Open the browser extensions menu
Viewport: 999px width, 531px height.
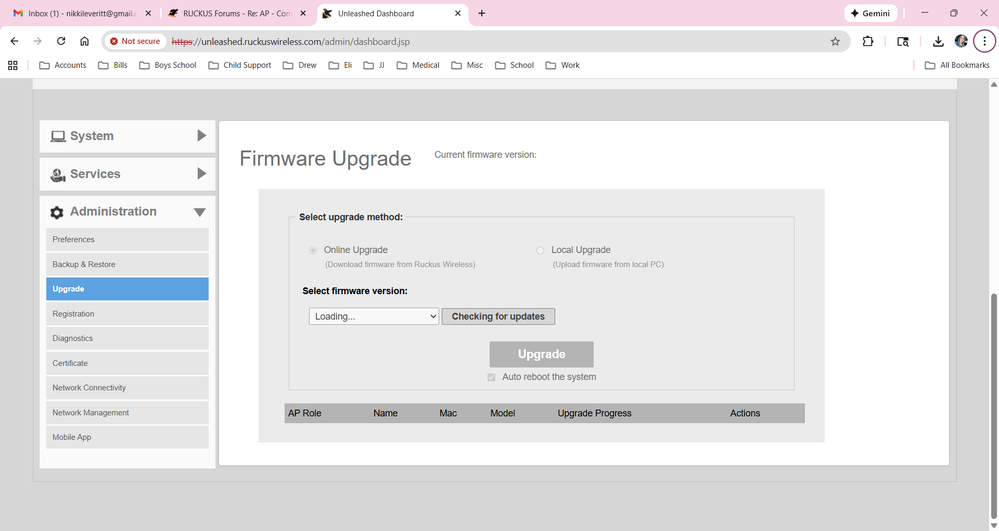tap(868, 41)
